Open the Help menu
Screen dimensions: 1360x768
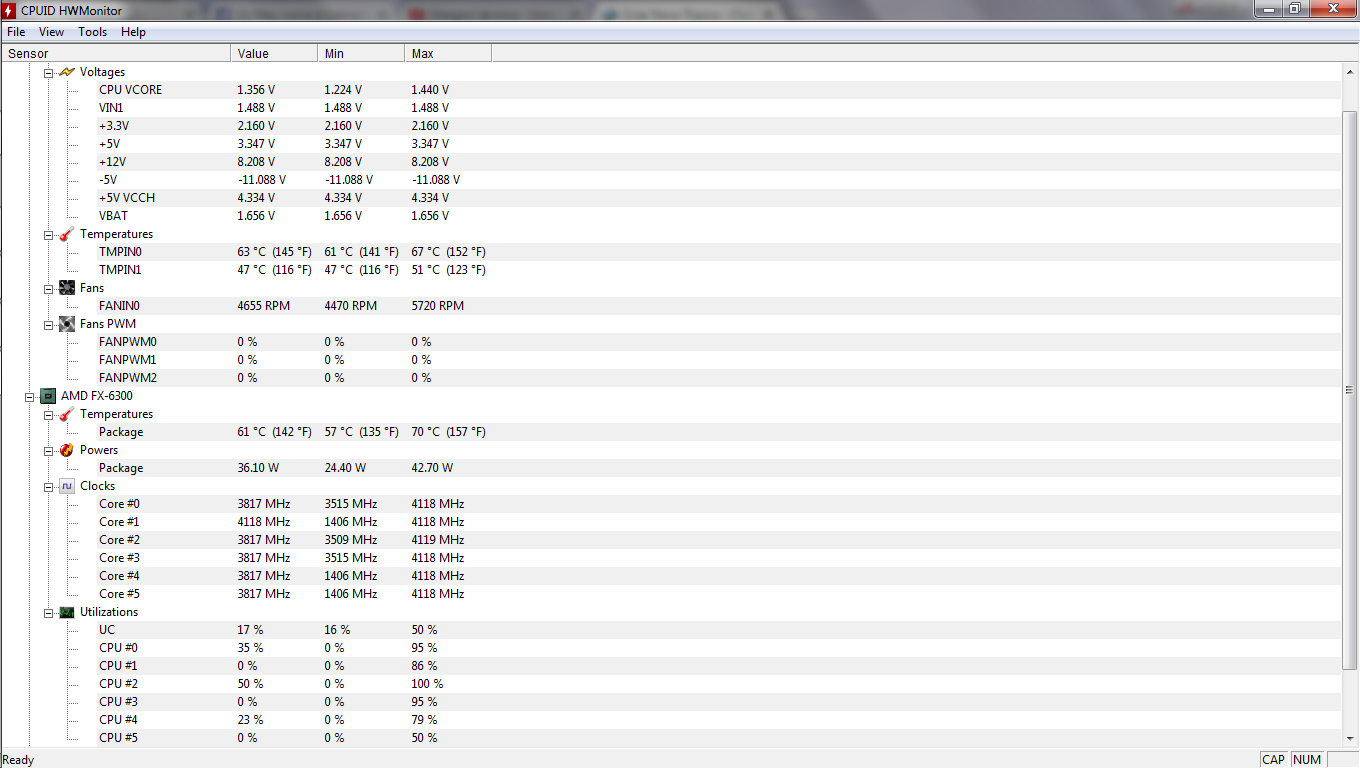click(x=133, y=32)
